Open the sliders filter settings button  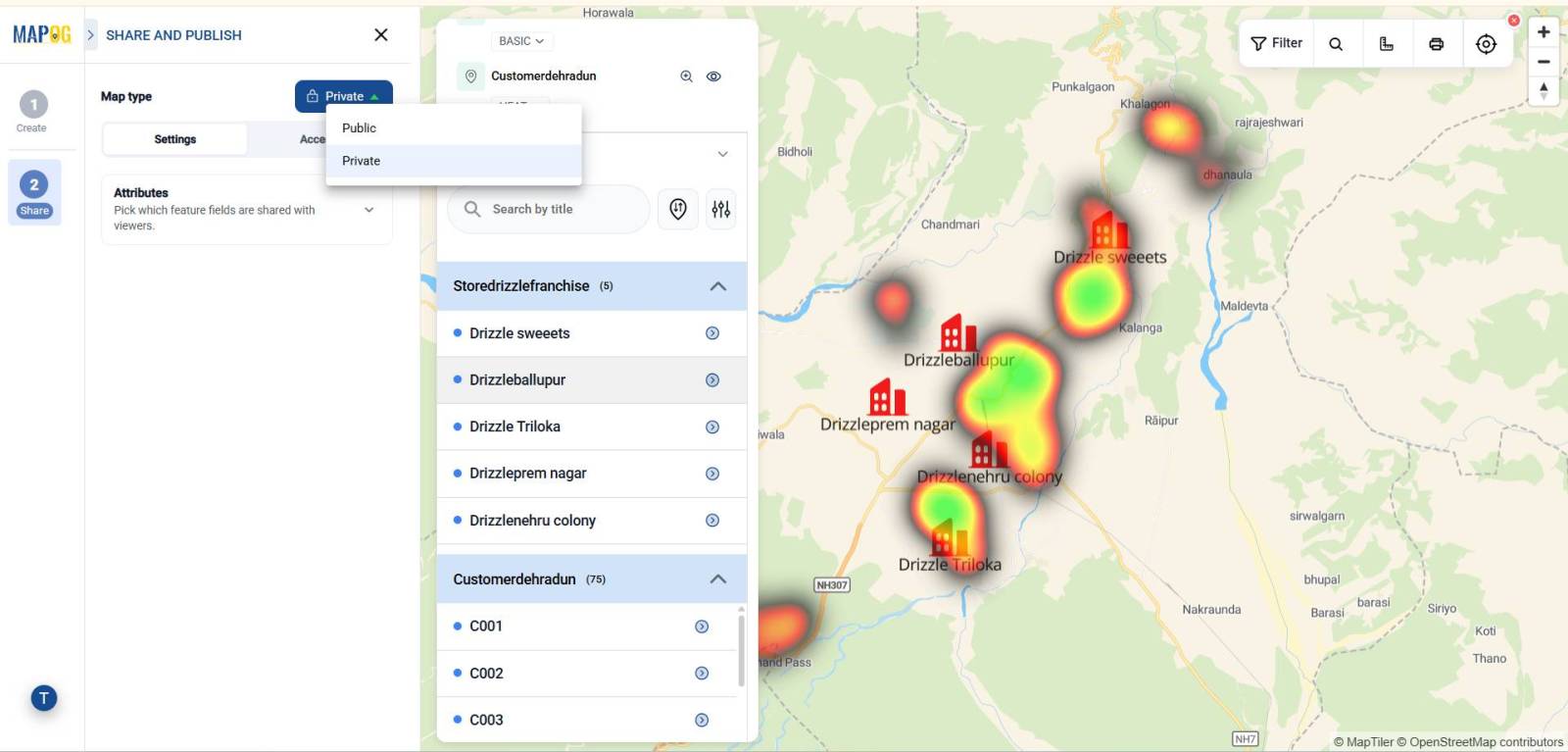point(721,209)
